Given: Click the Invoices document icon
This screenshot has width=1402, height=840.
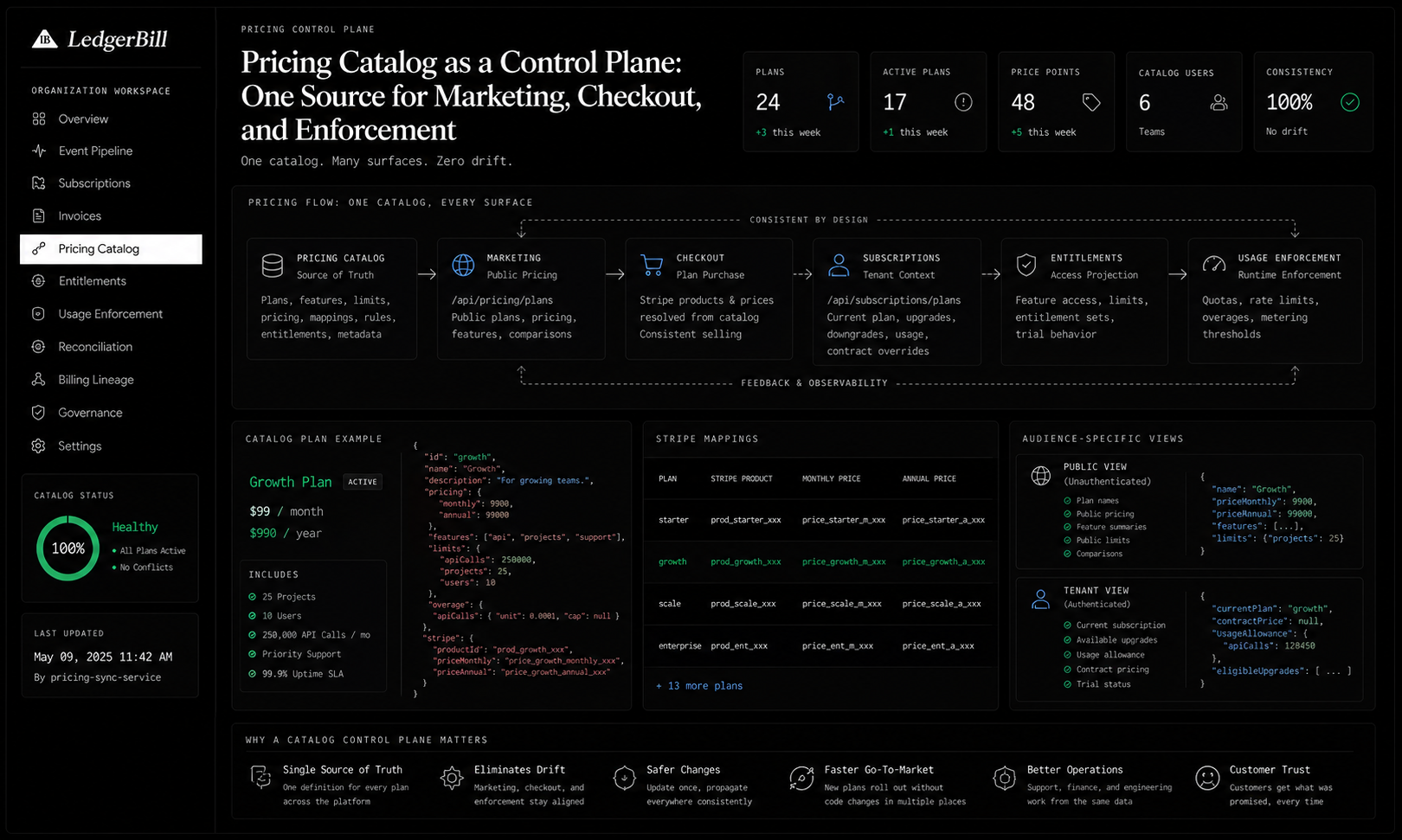Looking at the screenshot, I should pyautogui.click(x=39, y=215).
